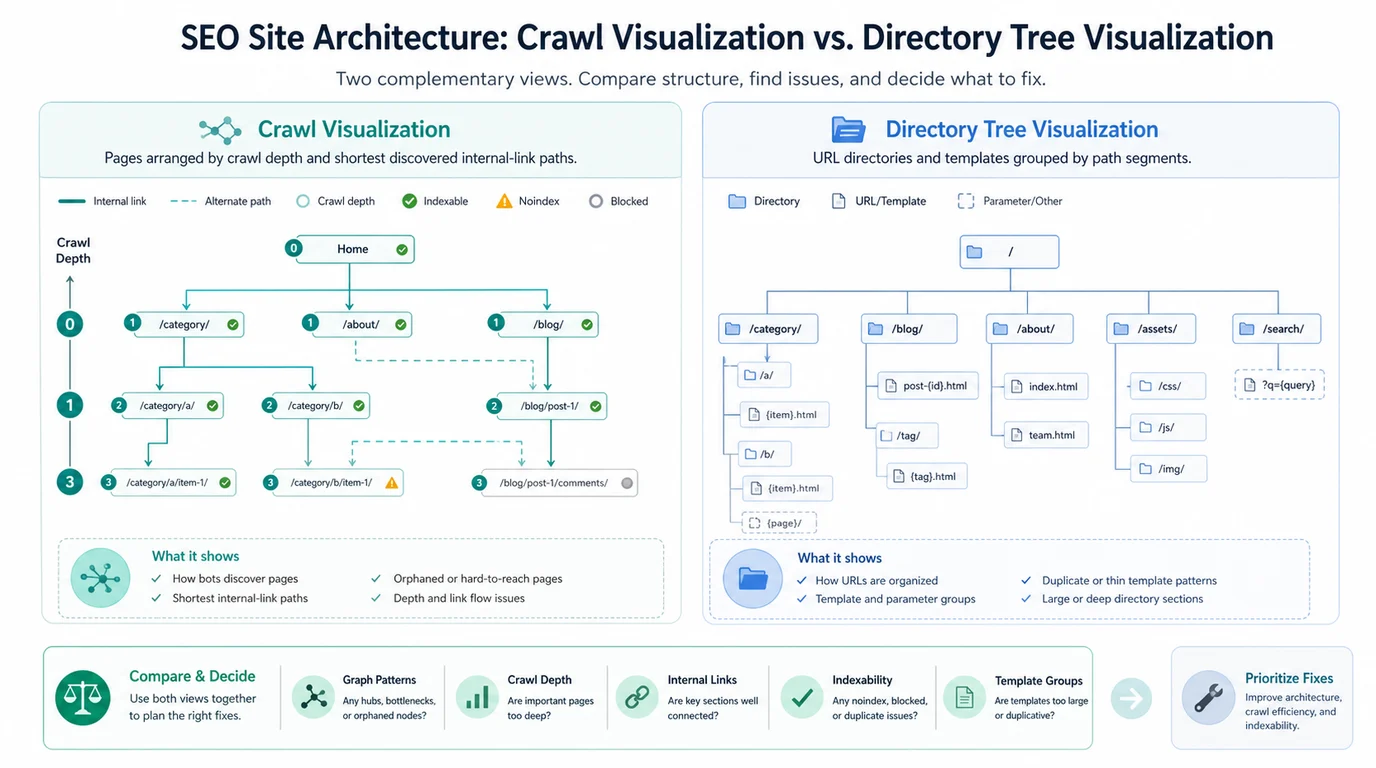Click the blocked dot on /blog/post-1/comments/
1376x768 pixels.
[627, 483]
